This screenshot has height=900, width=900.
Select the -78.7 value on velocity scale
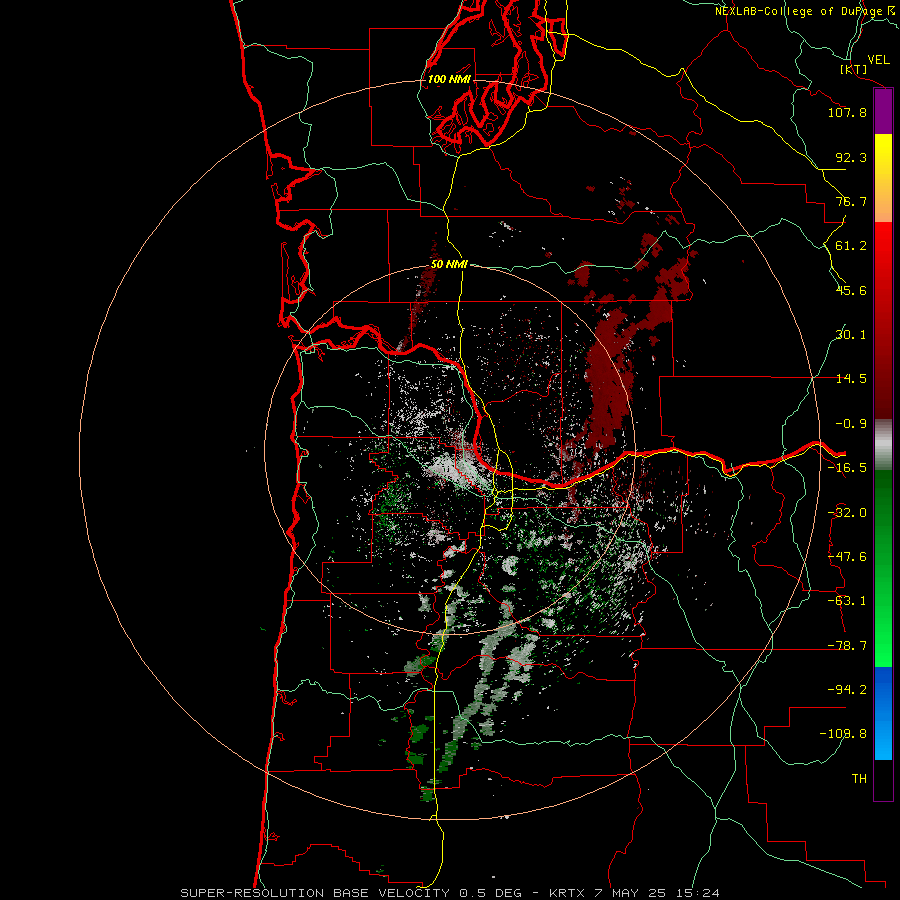(x=847, y=646)
